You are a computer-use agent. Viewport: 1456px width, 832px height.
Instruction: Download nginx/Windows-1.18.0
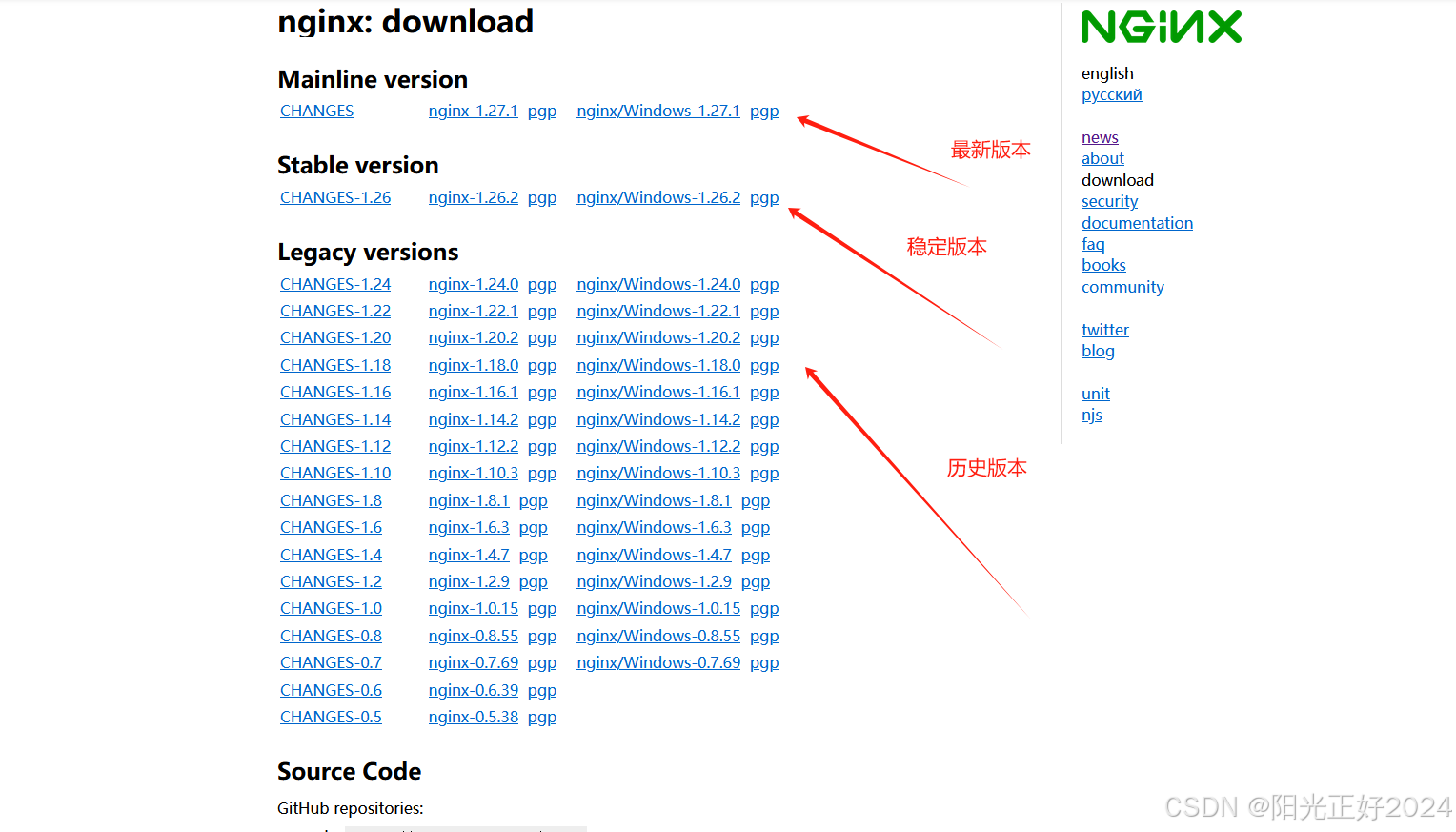pos(658,365)
